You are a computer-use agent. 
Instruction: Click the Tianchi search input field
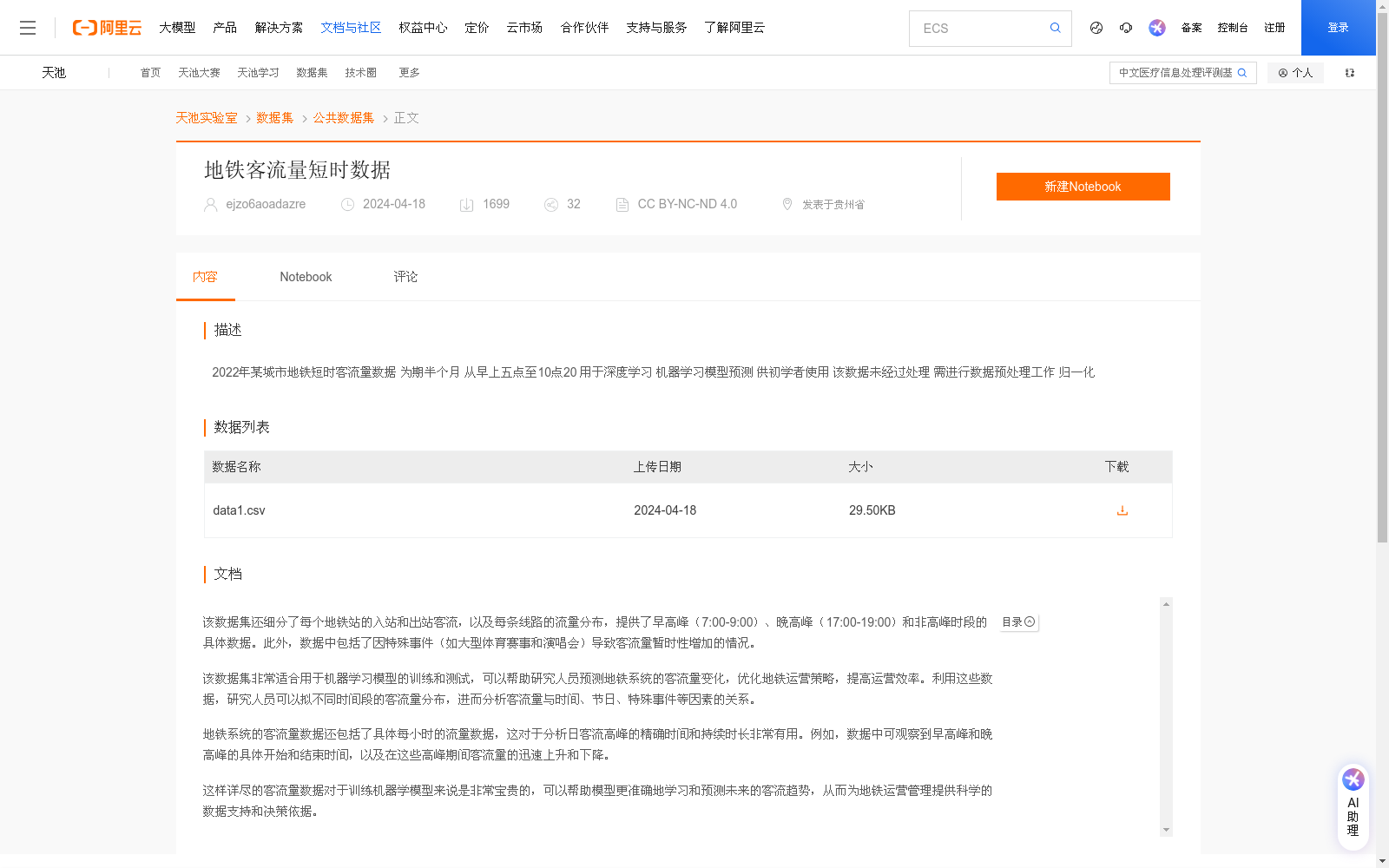point(1175,73)
